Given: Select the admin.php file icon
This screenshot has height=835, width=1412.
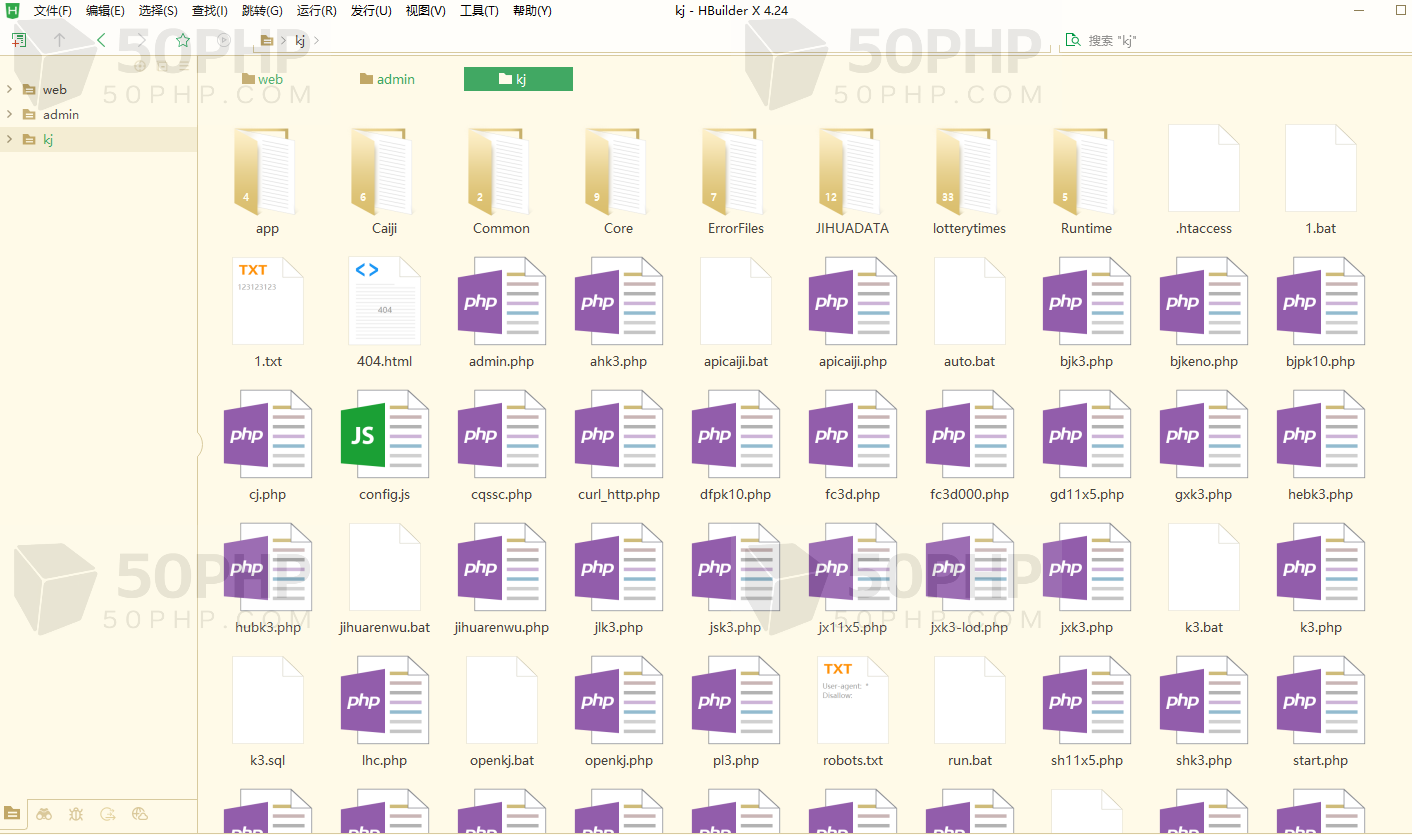Looking at the screenshot, I should [501, 302].
